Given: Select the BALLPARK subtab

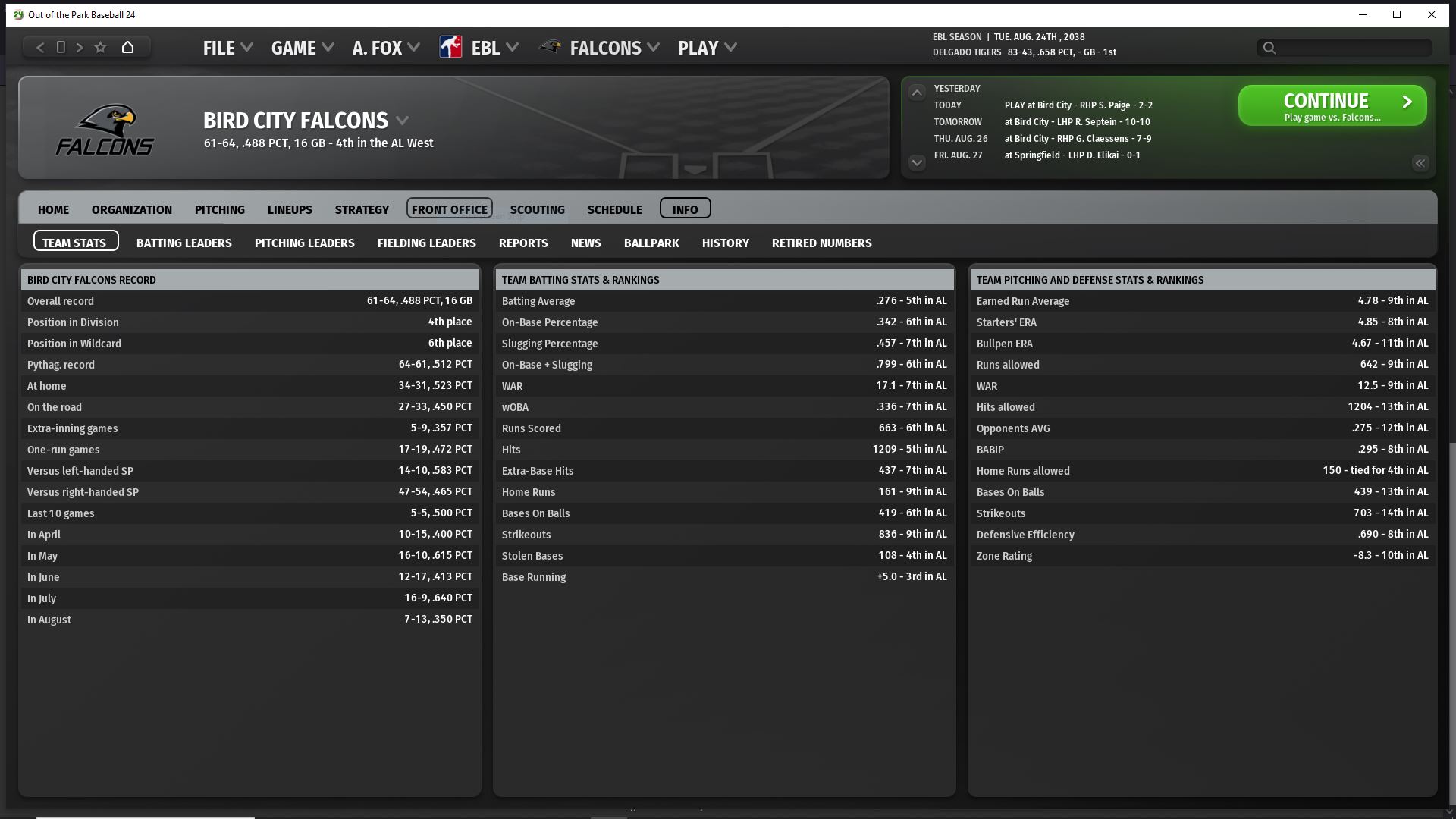Looking at the screenshot, I should 651,243.
